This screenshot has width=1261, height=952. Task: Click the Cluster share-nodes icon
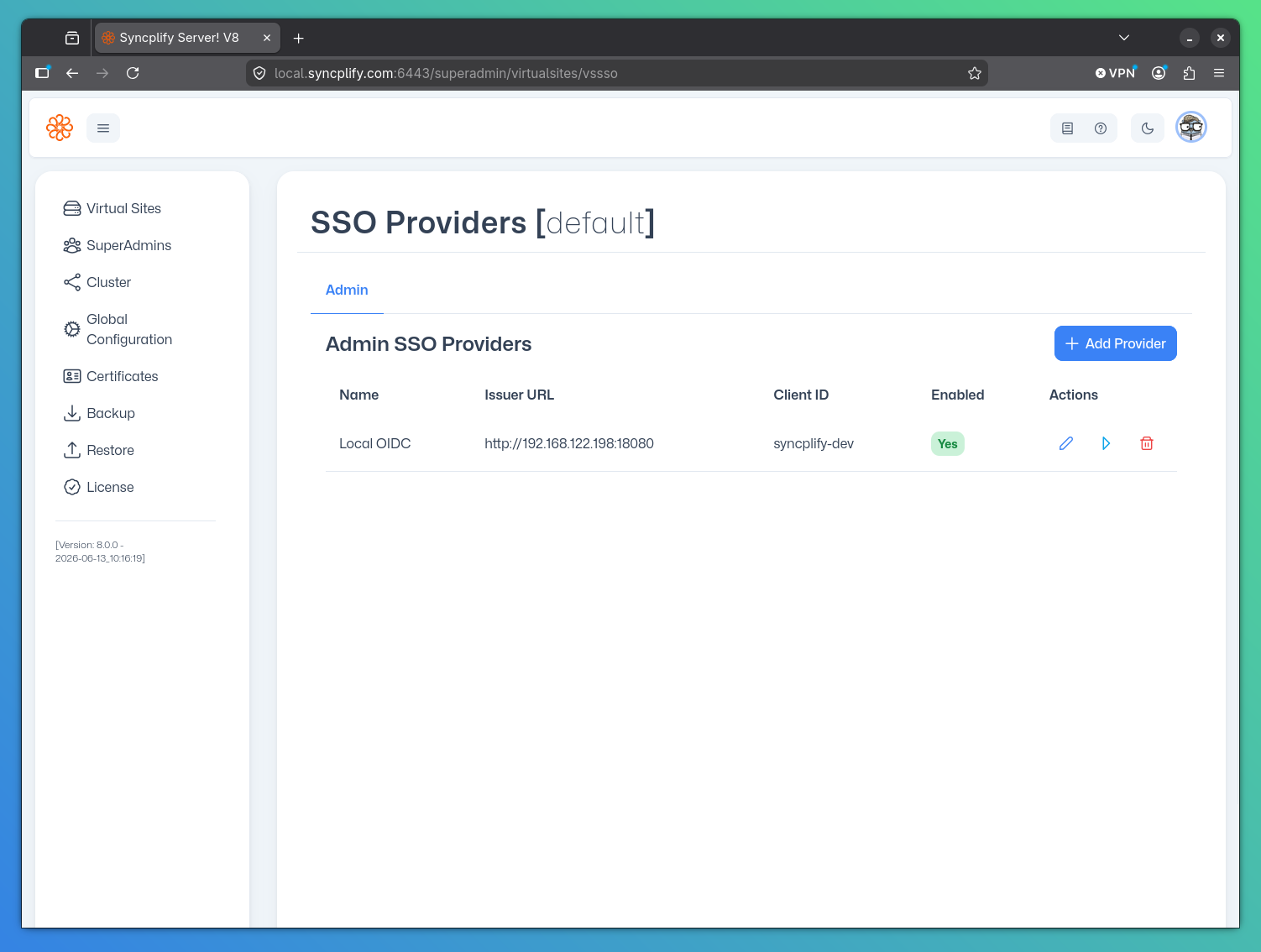pyautogui.click(x=72, y=282)
